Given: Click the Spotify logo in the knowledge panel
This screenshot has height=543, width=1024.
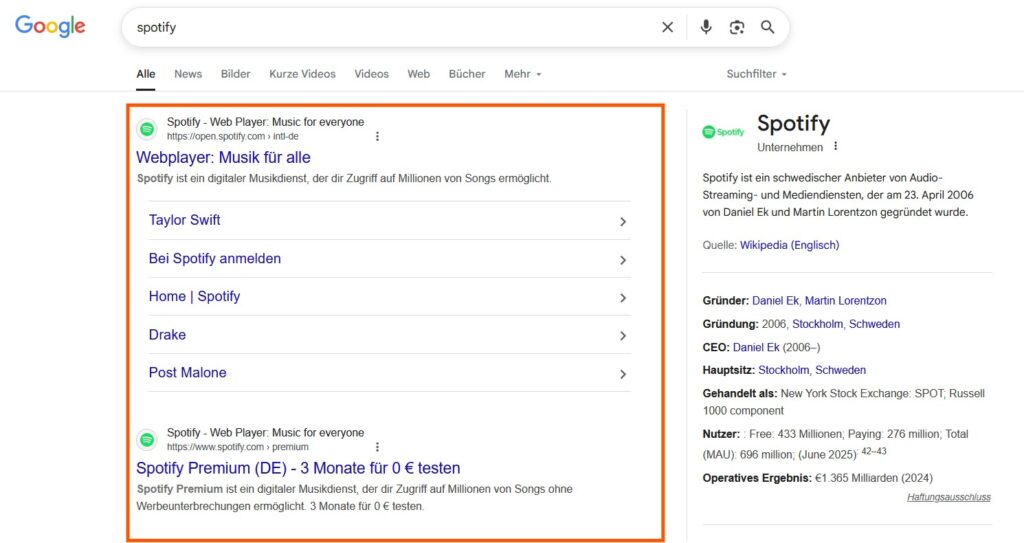Looking at the screenshot, I should [723, 132].
